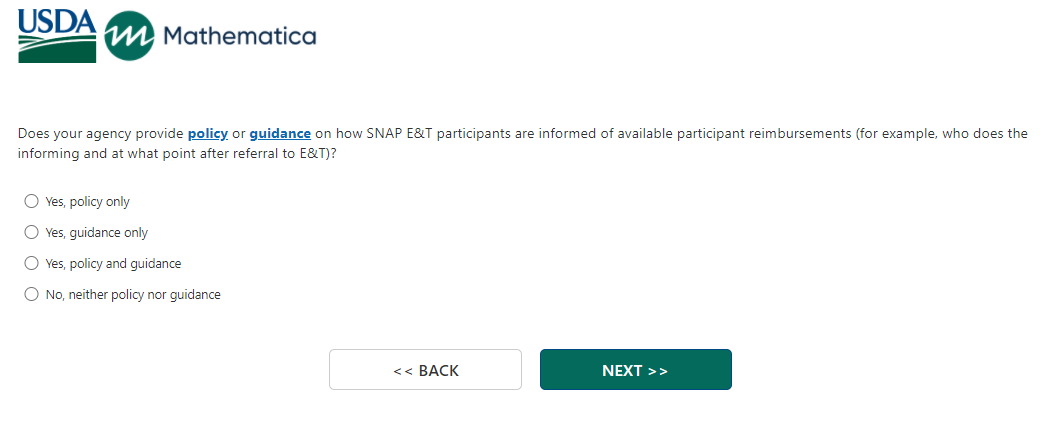The width and height of the screenshot is (1060, 441).
Task: Click the USDA logo
Action: 57,36
